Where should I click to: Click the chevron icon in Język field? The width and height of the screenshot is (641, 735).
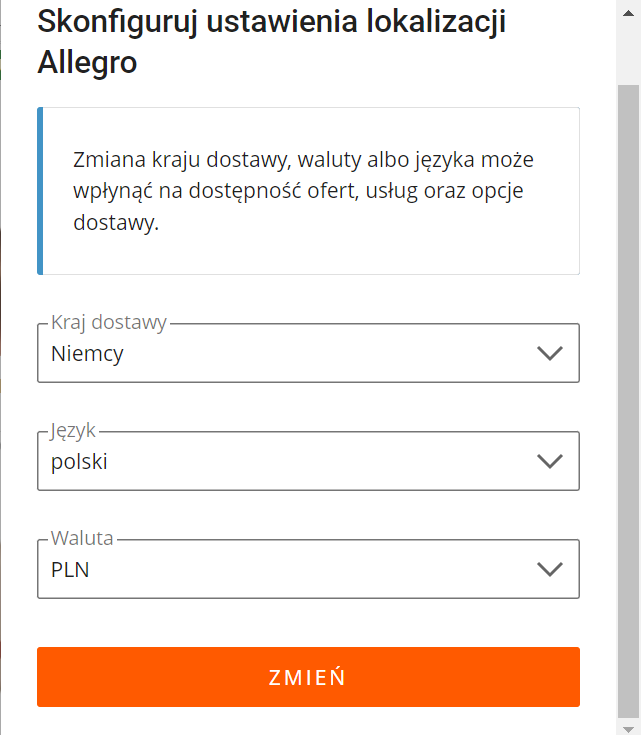[550, 461]
